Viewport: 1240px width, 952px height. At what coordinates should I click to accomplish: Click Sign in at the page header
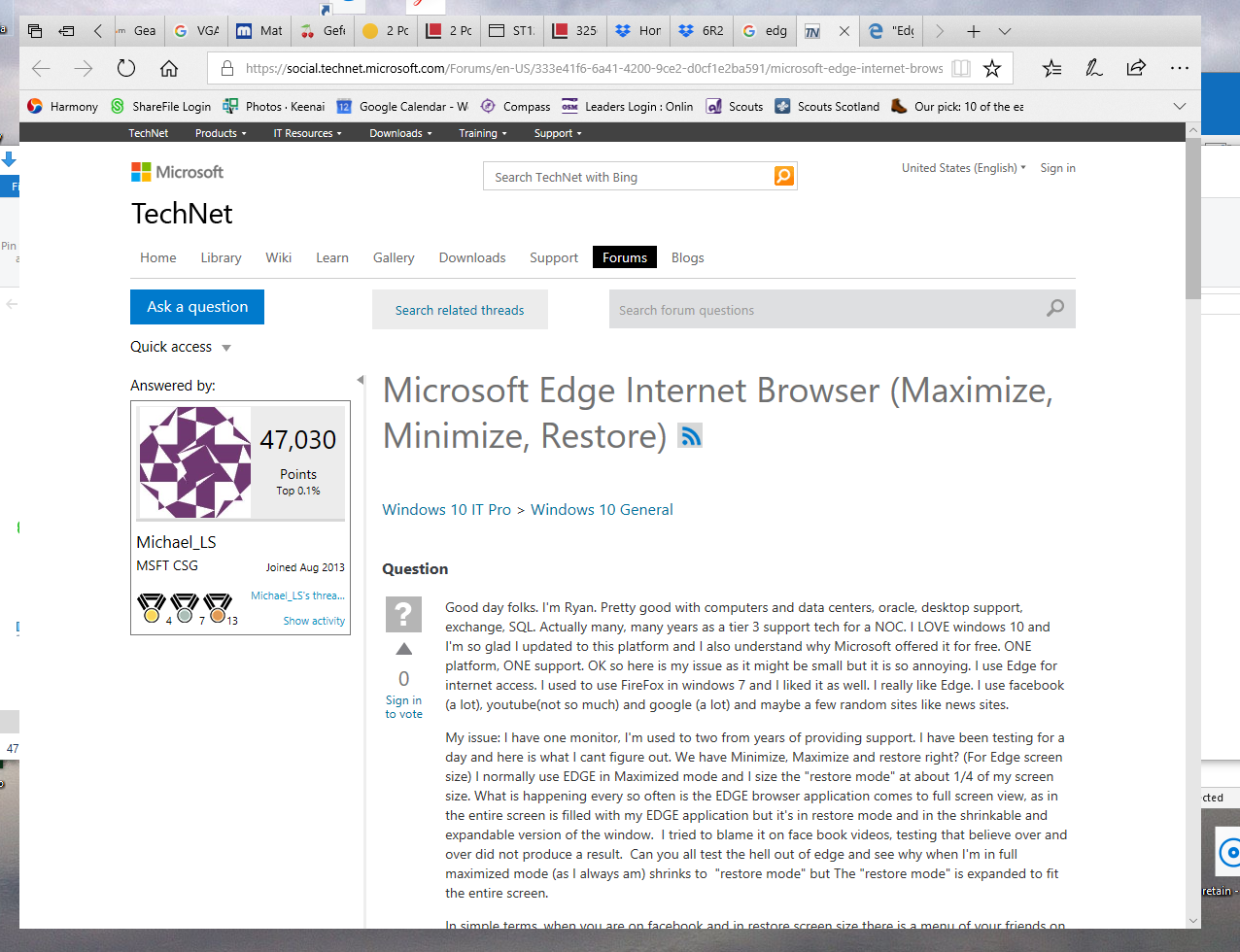tap(1057, 168)
